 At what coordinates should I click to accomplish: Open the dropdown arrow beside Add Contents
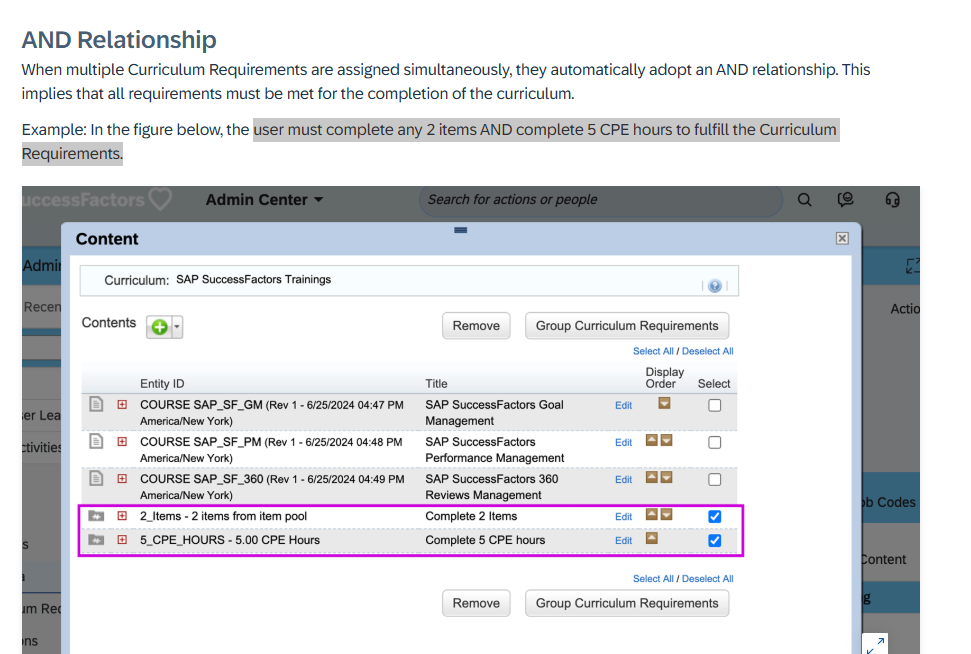pyautogui.click(x=177, y=327)
